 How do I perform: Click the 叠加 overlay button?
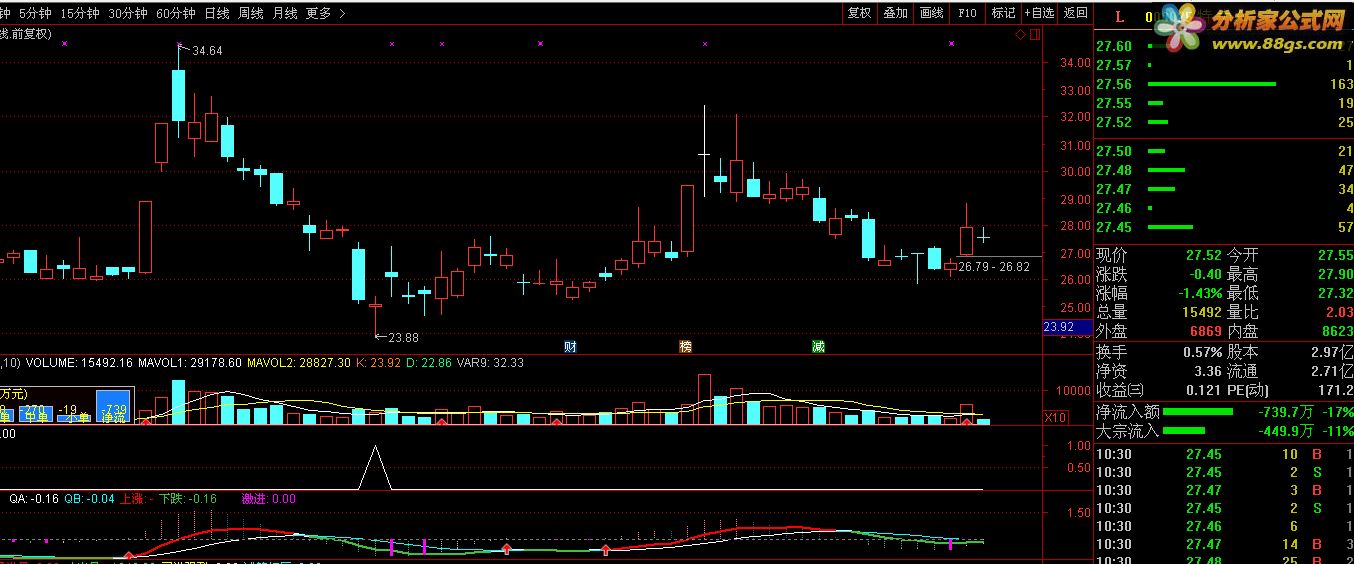896,13
